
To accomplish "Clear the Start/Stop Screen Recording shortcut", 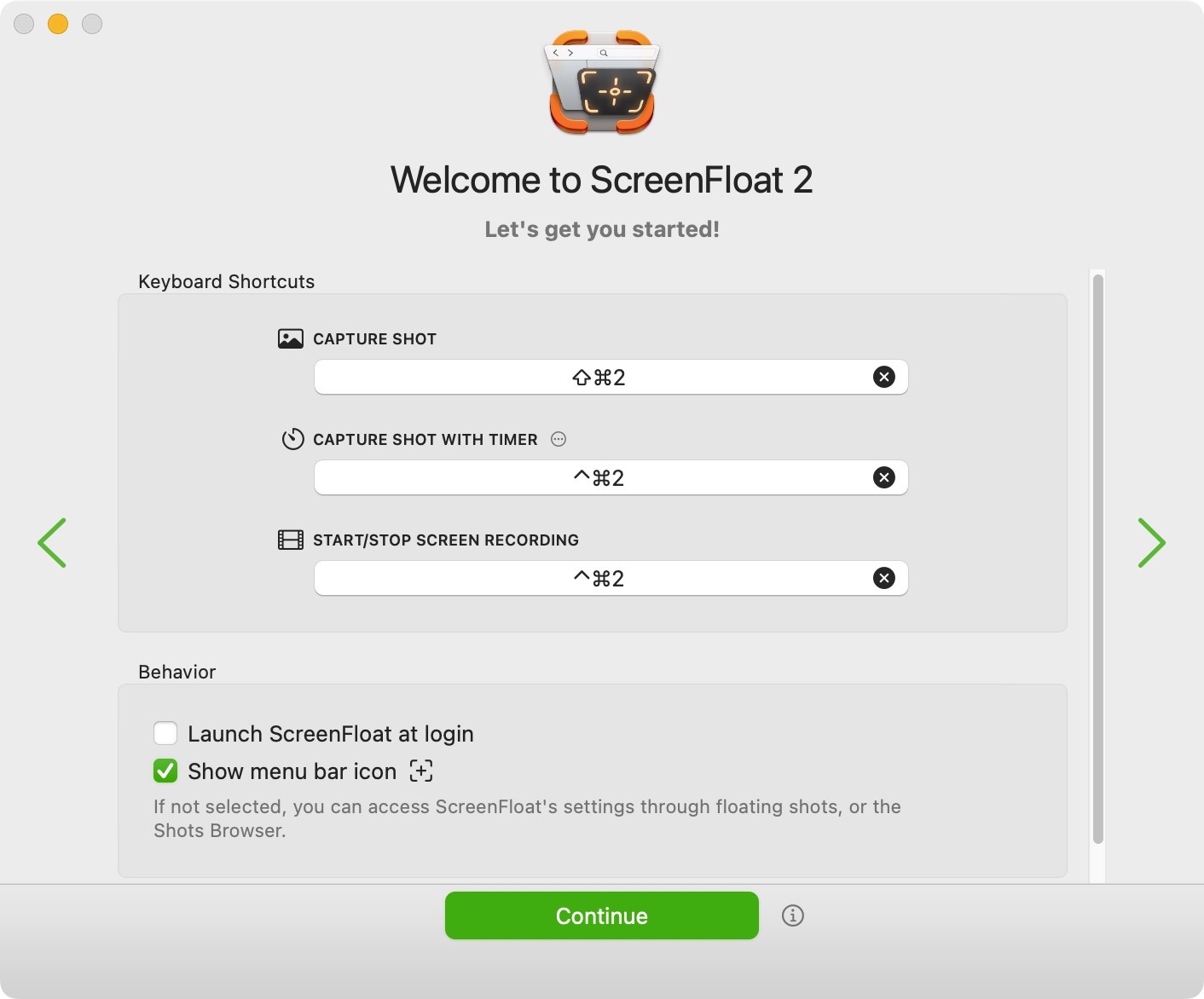I will click(x=884, y=578).
